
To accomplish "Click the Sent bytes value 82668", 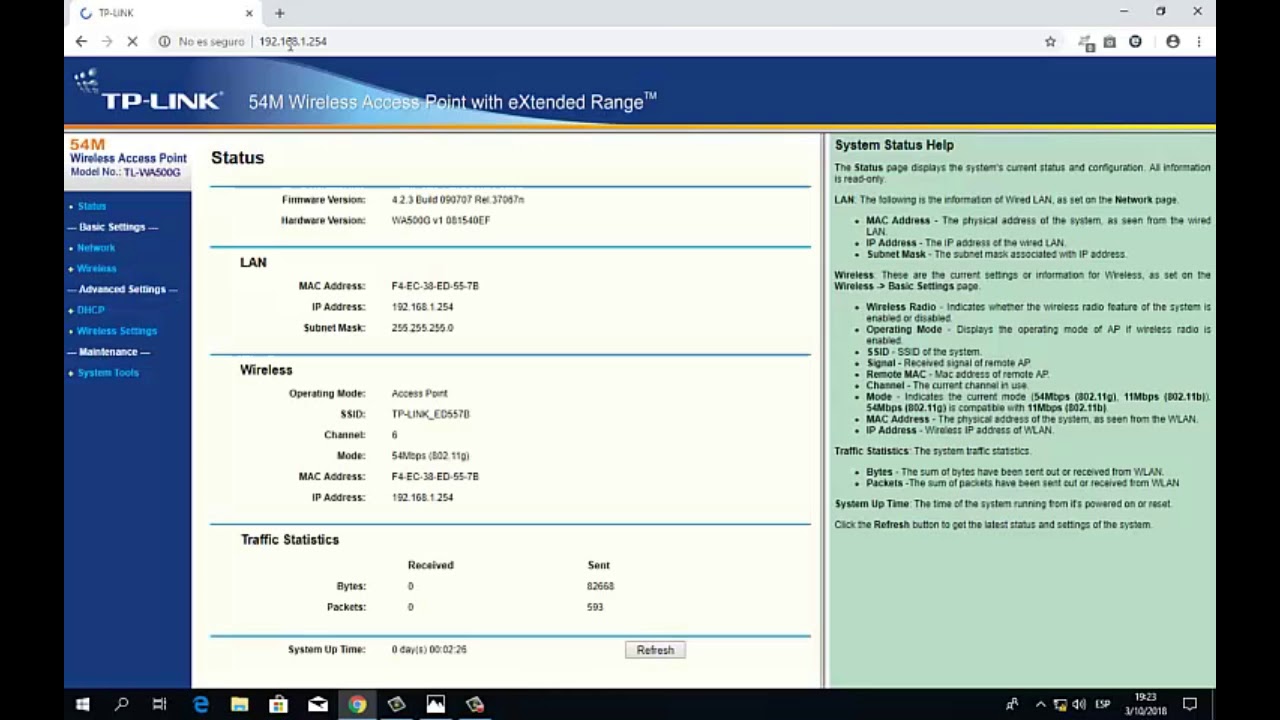I will pyautogui.click(x=600, y=587).
